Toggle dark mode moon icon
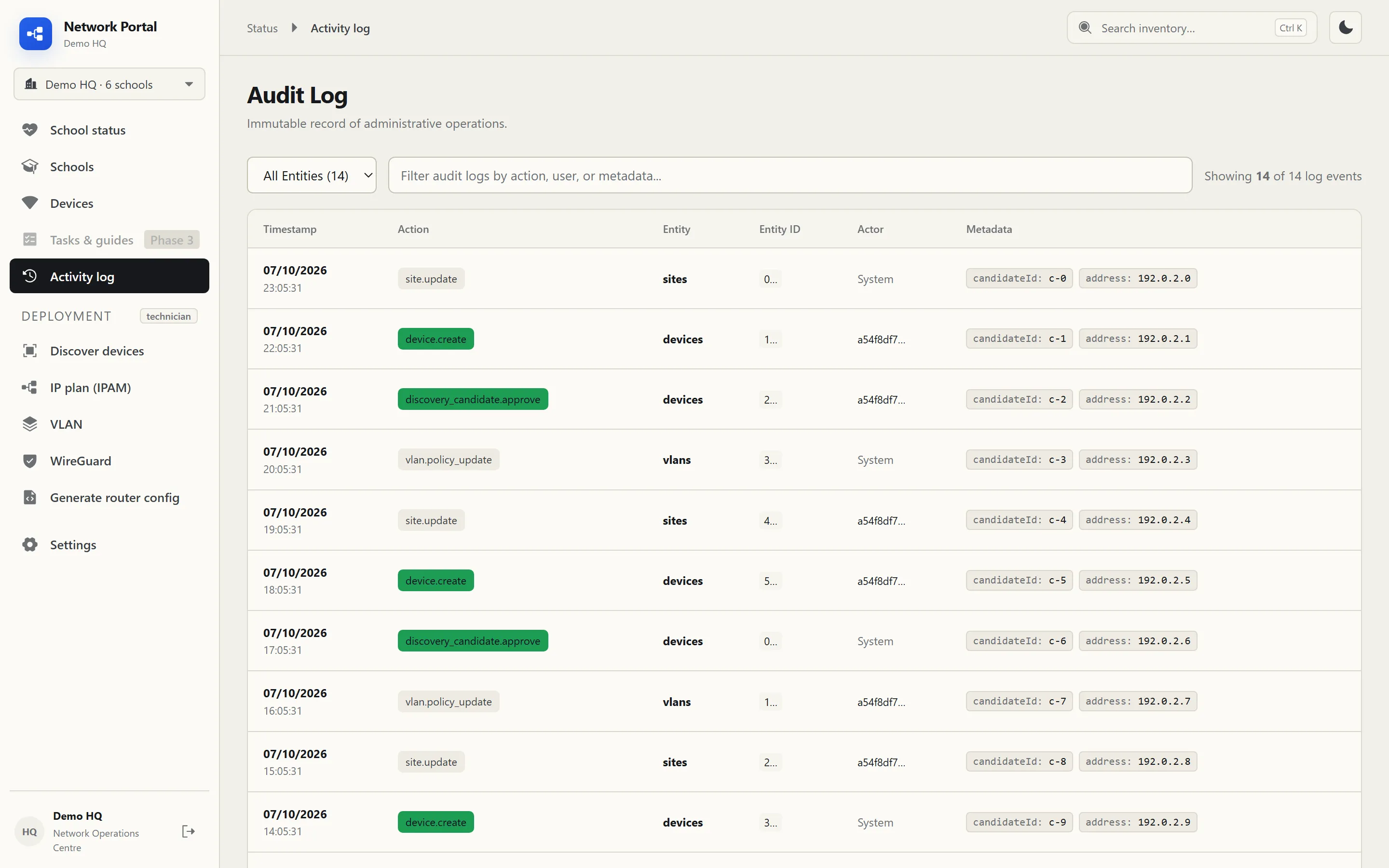Viewport: 1389px width, 868px height. pos(1346,27)
